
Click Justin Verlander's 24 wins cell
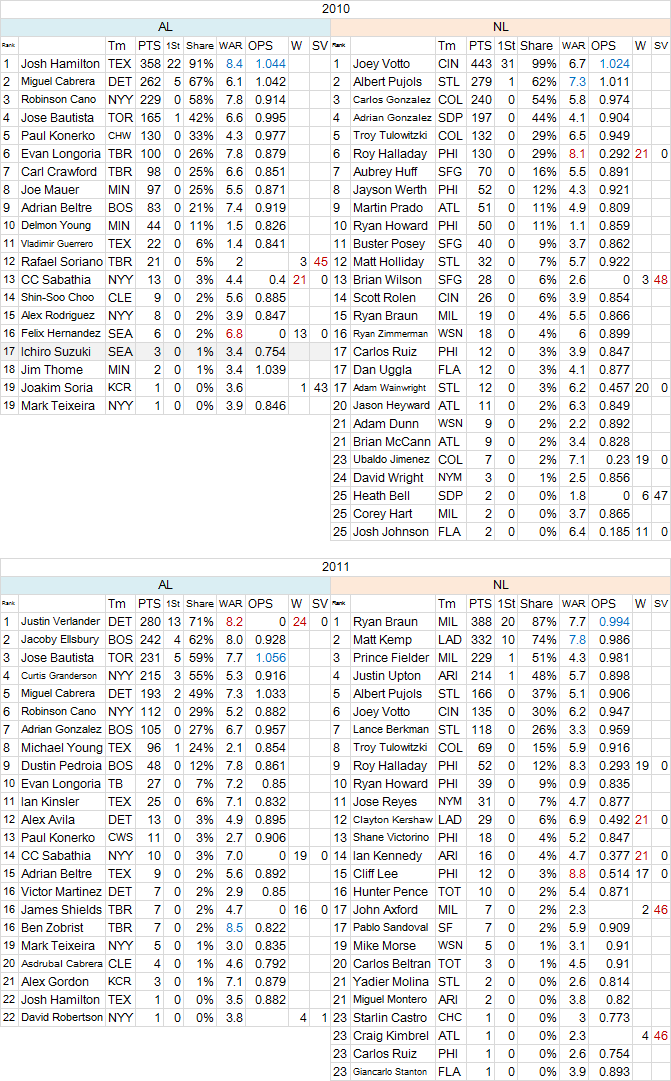click(299, 621)
